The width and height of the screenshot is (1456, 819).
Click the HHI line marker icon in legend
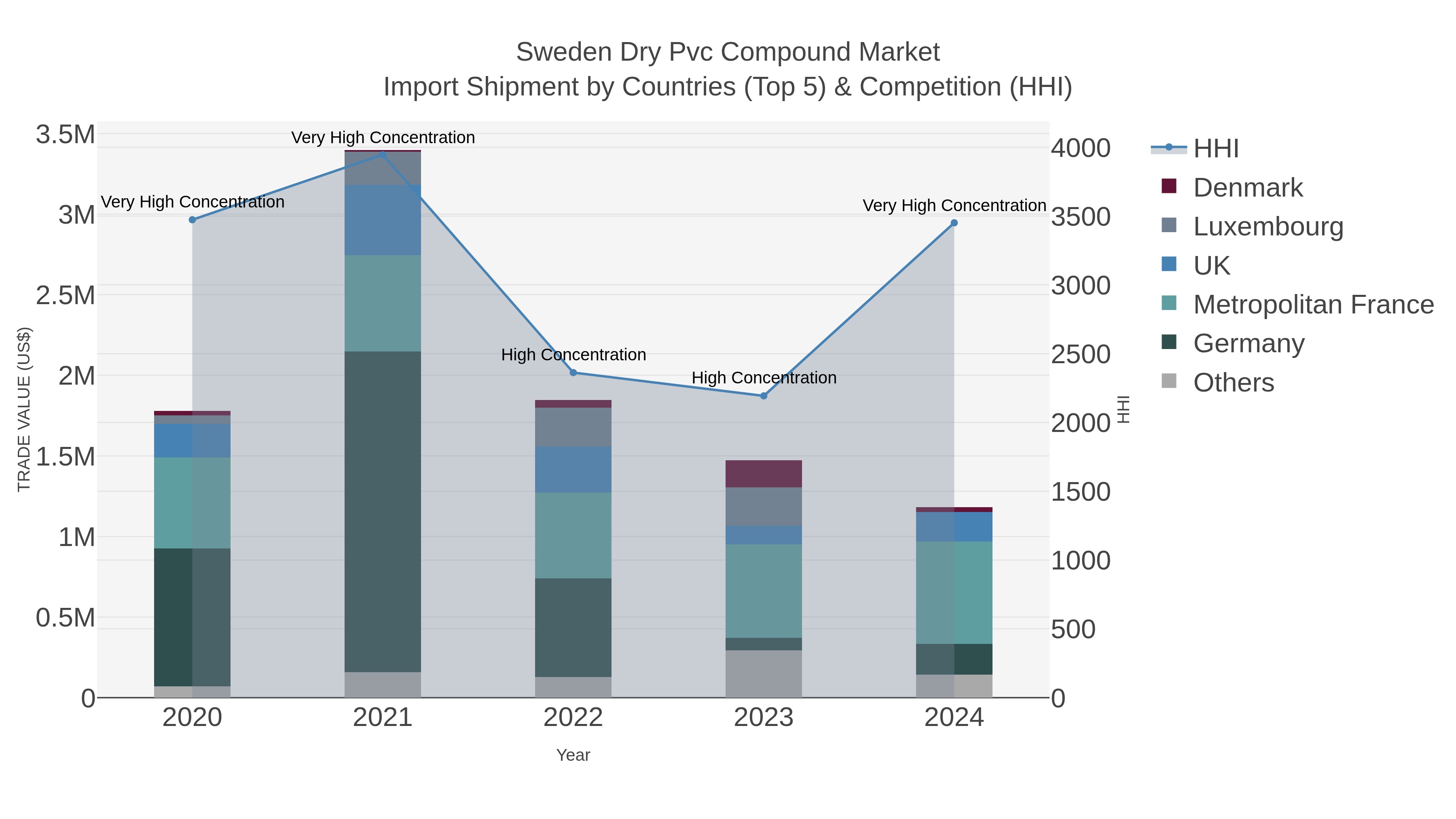pyautogui.click(x=1169, y=148)
